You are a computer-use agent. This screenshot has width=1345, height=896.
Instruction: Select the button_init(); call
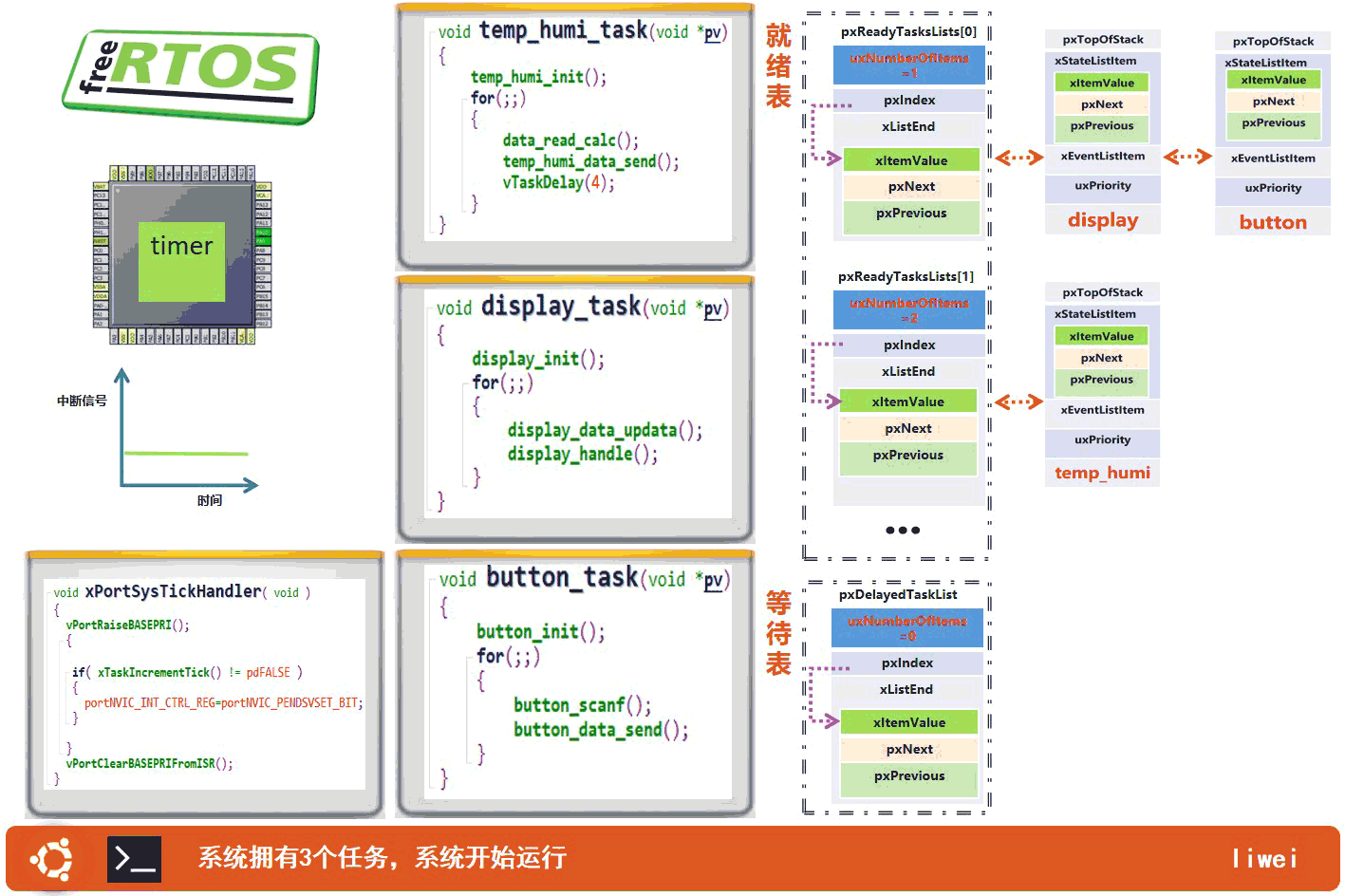click(540, 632)
